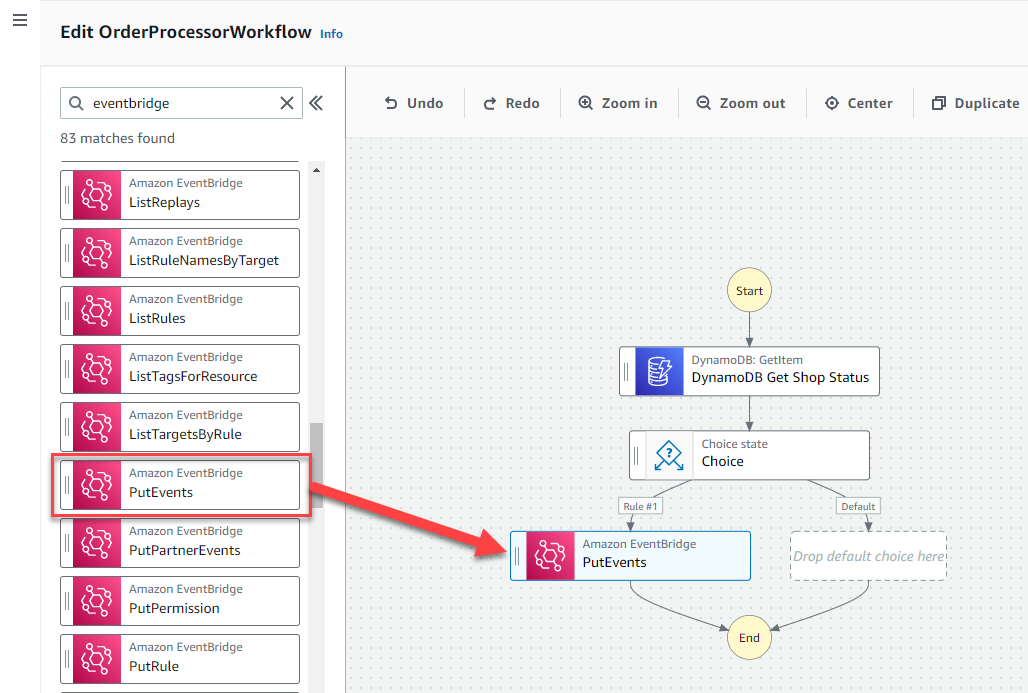Image resolution: width=1028 pixels, height=693 pixels.
Task: Click drag handle of DynamoDB state
Action: tap(626, 371)
